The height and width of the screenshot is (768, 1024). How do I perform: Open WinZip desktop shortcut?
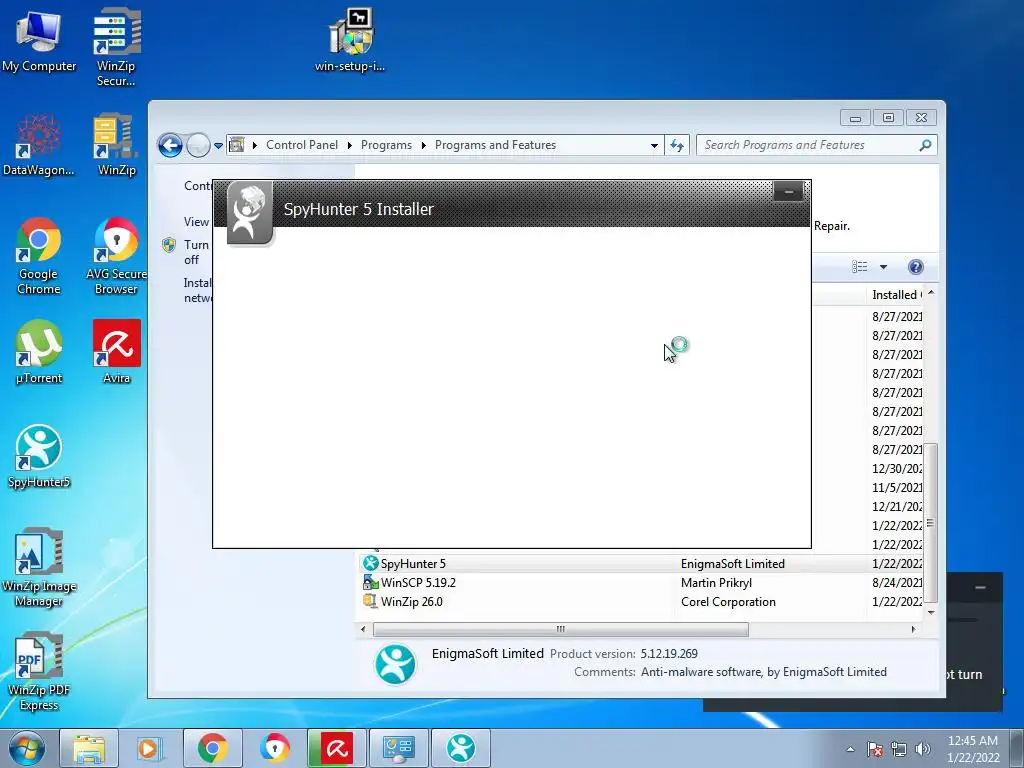pos(116,145)
